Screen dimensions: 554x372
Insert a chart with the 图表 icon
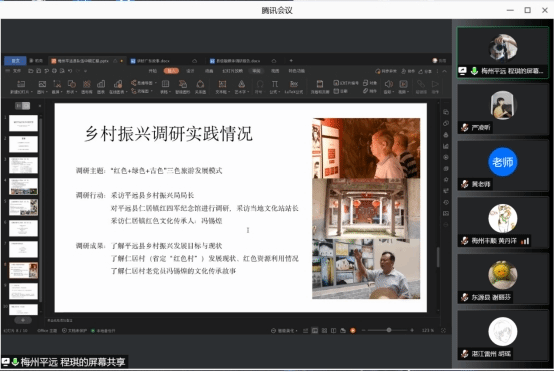[x=101, y=84]
